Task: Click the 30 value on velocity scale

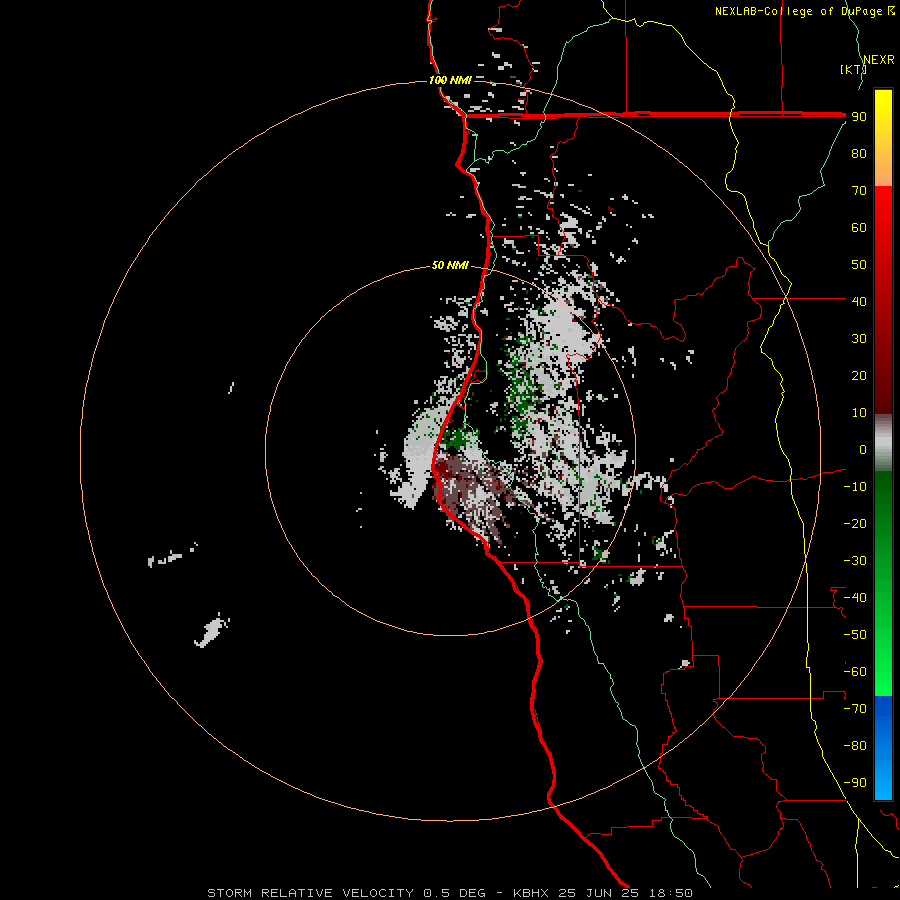Action: point(859,339)
